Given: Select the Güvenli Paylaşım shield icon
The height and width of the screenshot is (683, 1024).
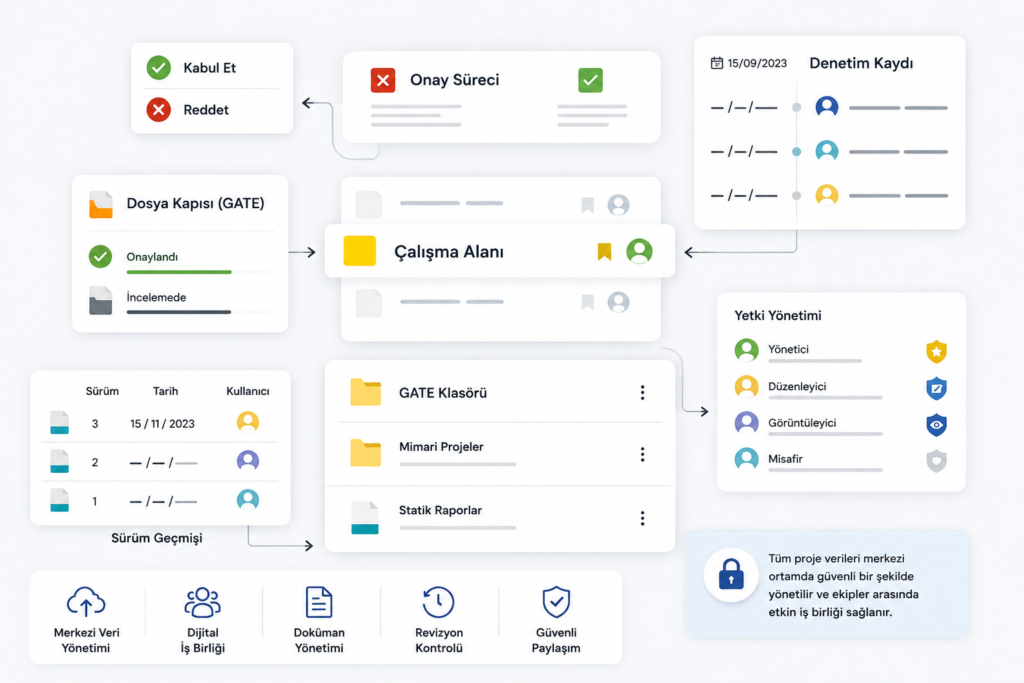Looking at the screenshot, I should click(x=556, y=602).
